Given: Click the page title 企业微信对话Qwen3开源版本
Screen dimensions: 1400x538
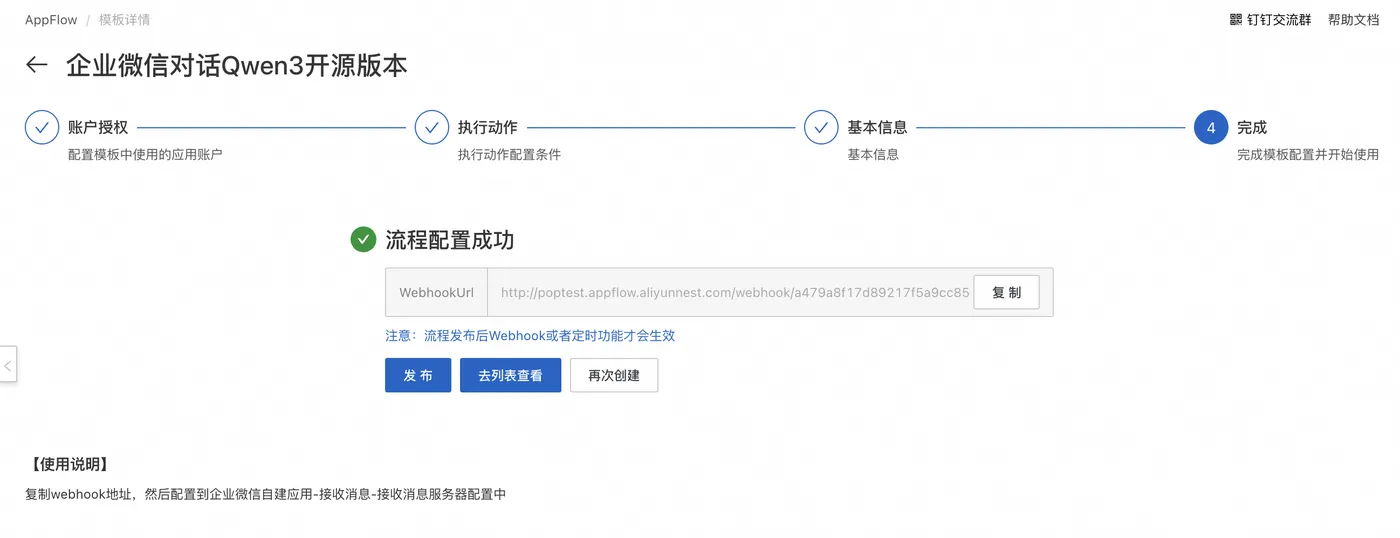Looking at the screenshot, I should point(236,65).
